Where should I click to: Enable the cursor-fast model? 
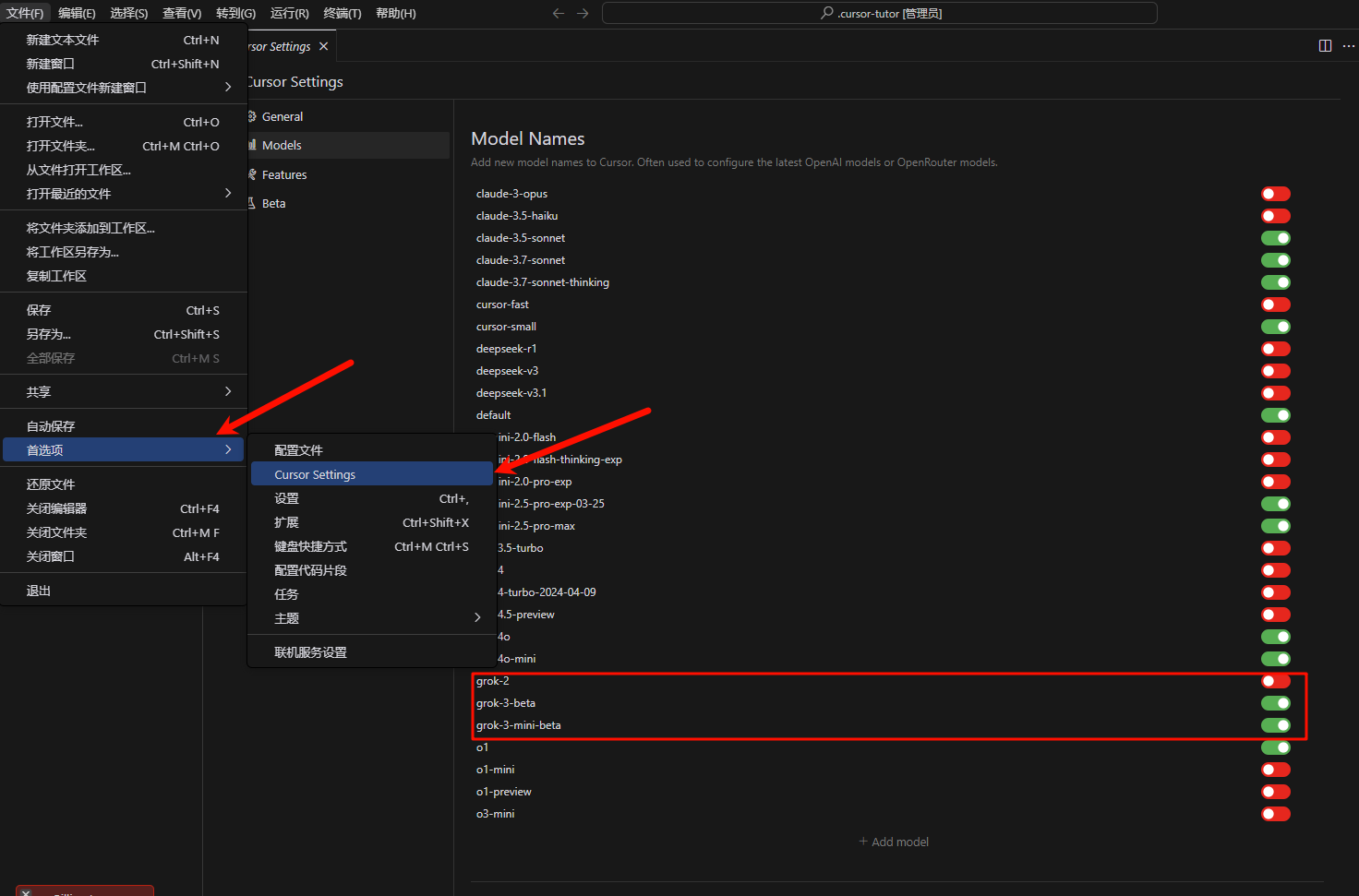click(1276, 305)
